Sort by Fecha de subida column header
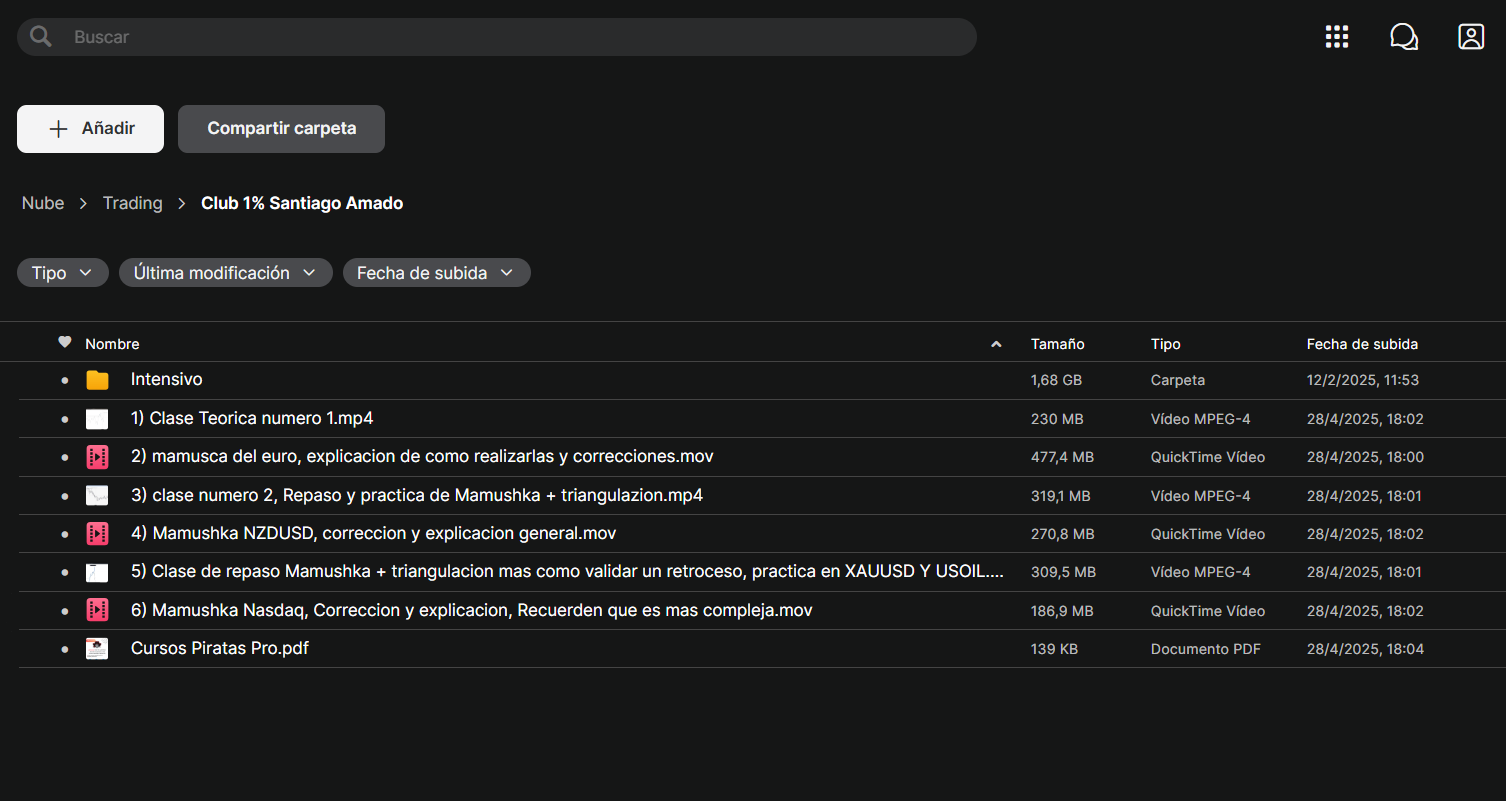Screen dimensions: 1506x801 click(x=1362, y=344)
